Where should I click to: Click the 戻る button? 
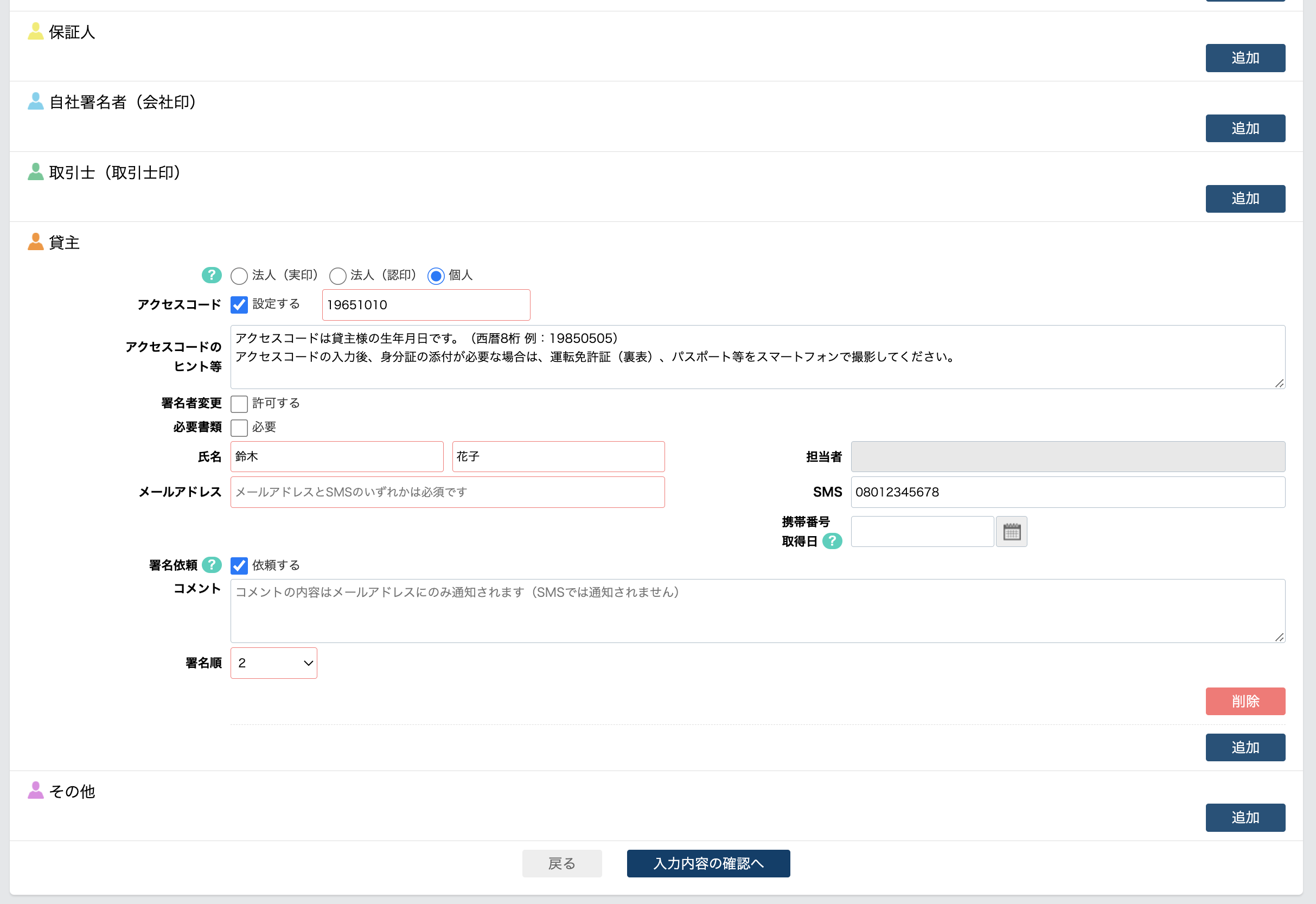click(x=562, y=863)
